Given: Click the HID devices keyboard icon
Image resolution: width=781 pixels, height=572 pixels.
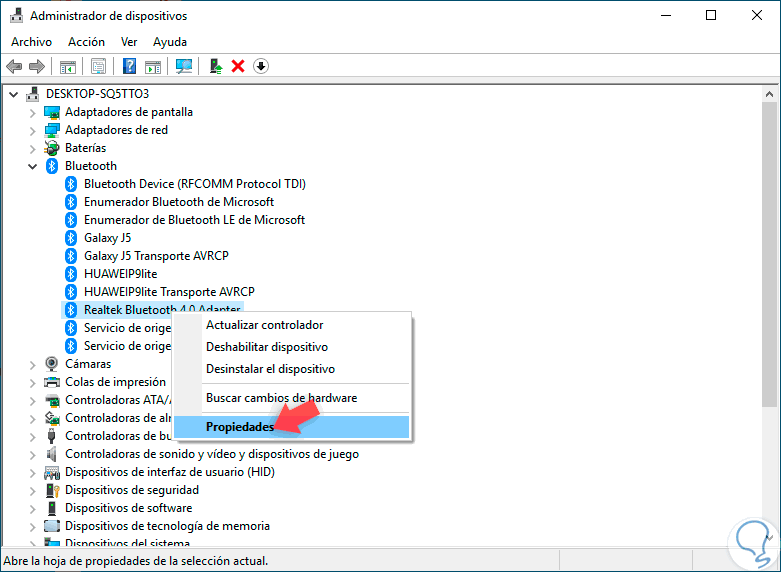Looking at the screenshot, I should click(x=52, y=472).
